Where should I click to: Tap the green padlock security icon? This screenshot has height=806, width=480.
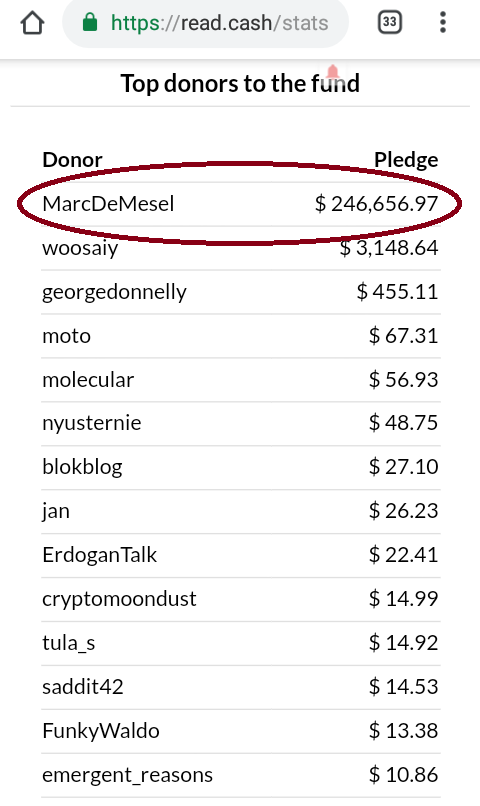[x=90, y=23]
